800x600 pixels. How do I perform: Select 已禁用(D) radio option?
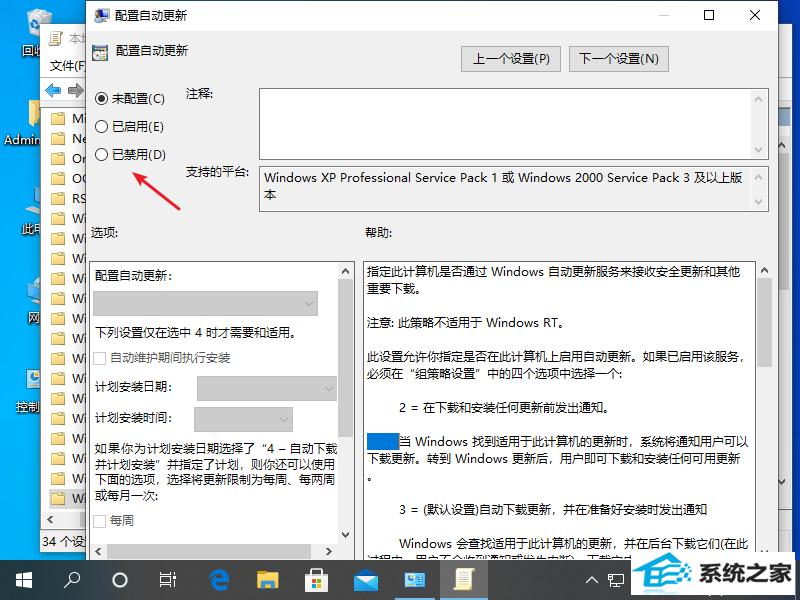click(130, 155)
